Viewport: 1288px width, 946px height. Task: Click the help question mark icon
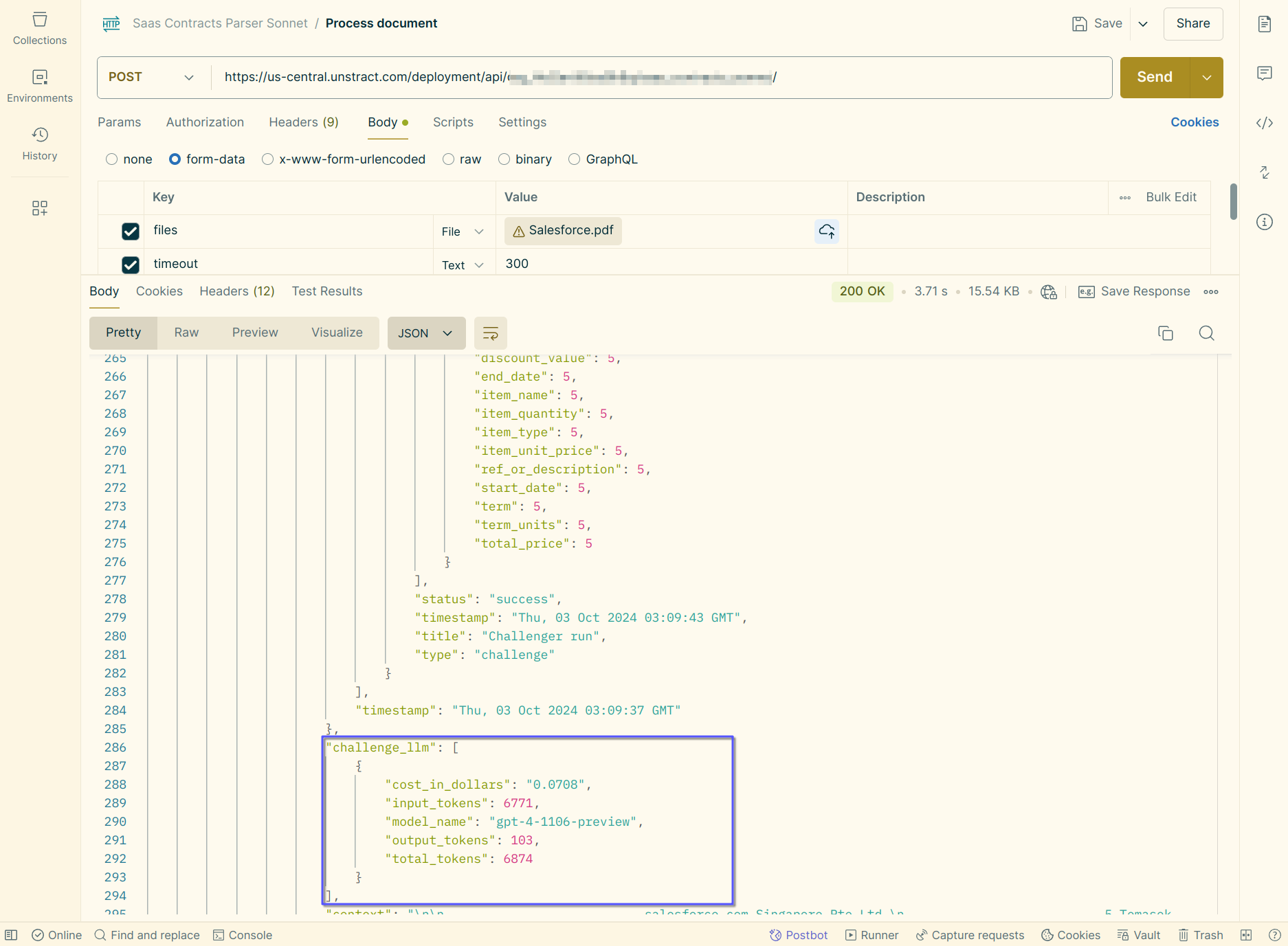point(1275,935)
